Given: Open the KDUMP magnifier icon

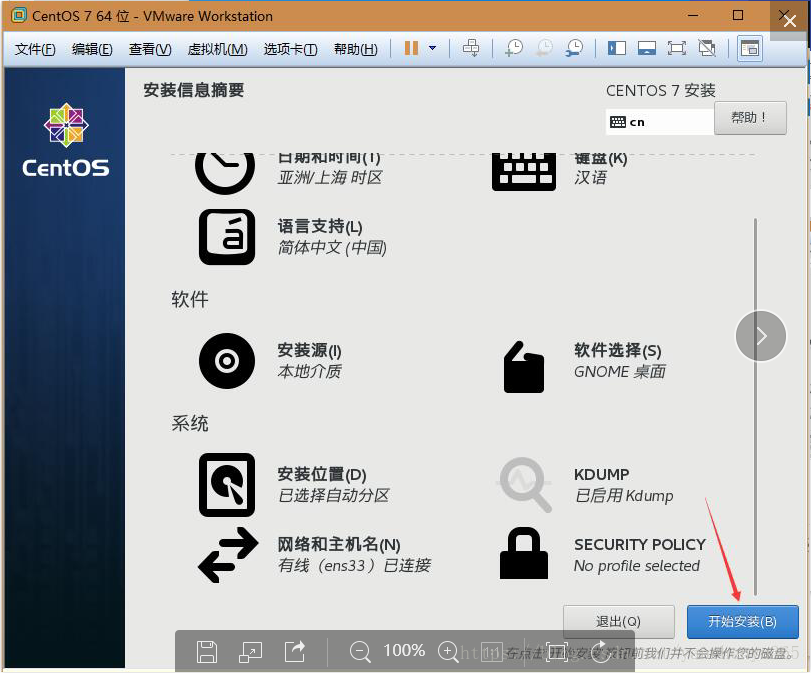Looking at the screenshot, I should click(524, 485).
